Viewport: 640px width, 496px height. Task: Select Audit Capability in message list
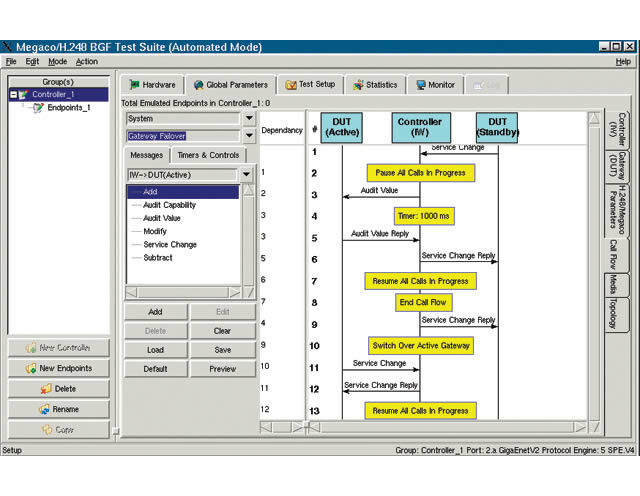coord(169,205)
